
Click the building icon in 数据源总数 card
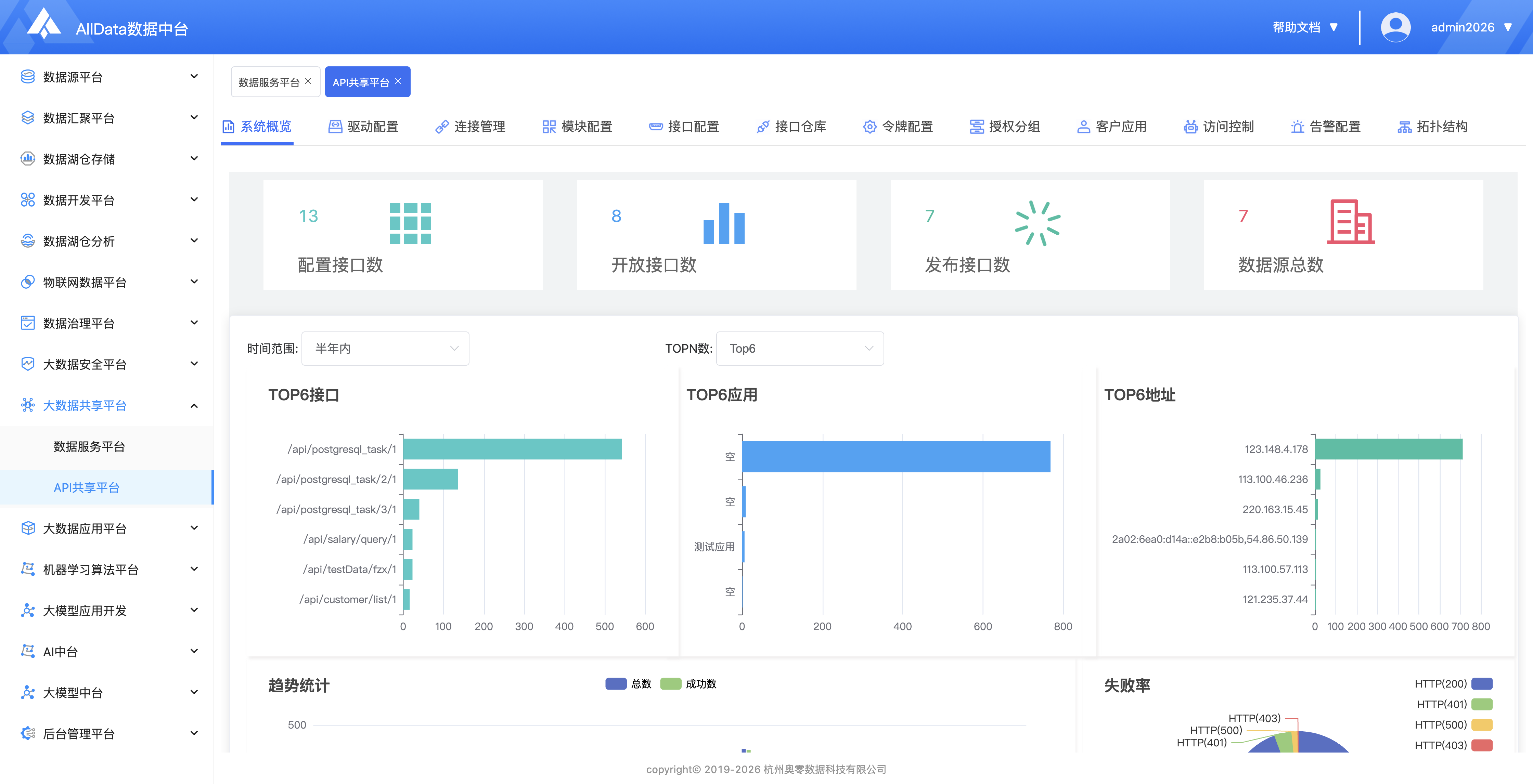coord(1351,221)
